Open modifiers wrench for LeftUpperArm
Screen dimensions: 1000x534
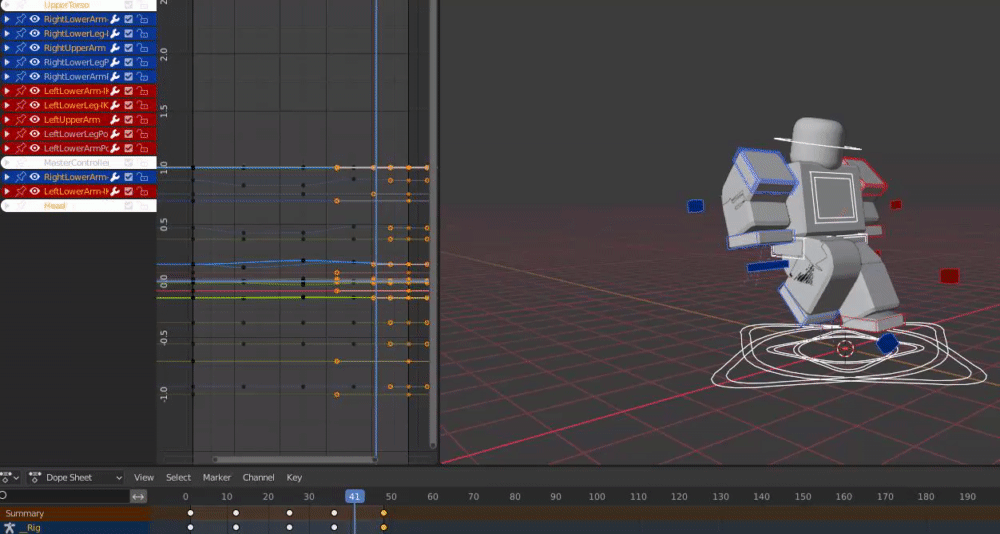[x=115, y=119]
